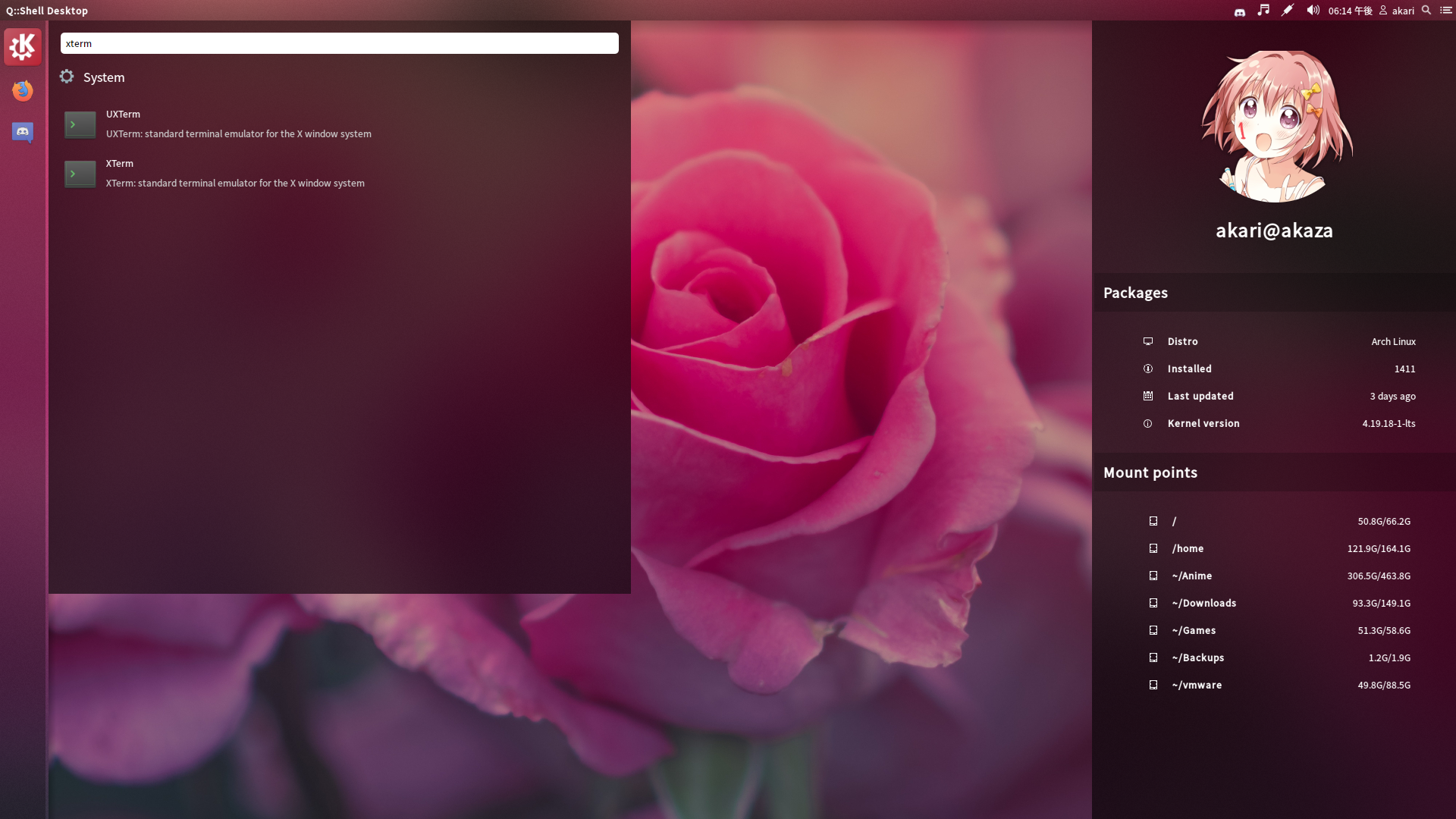Viewport: 1456px width, 819px height.
Task: Click the 06:14 clock
Action: pos(1350,11)
